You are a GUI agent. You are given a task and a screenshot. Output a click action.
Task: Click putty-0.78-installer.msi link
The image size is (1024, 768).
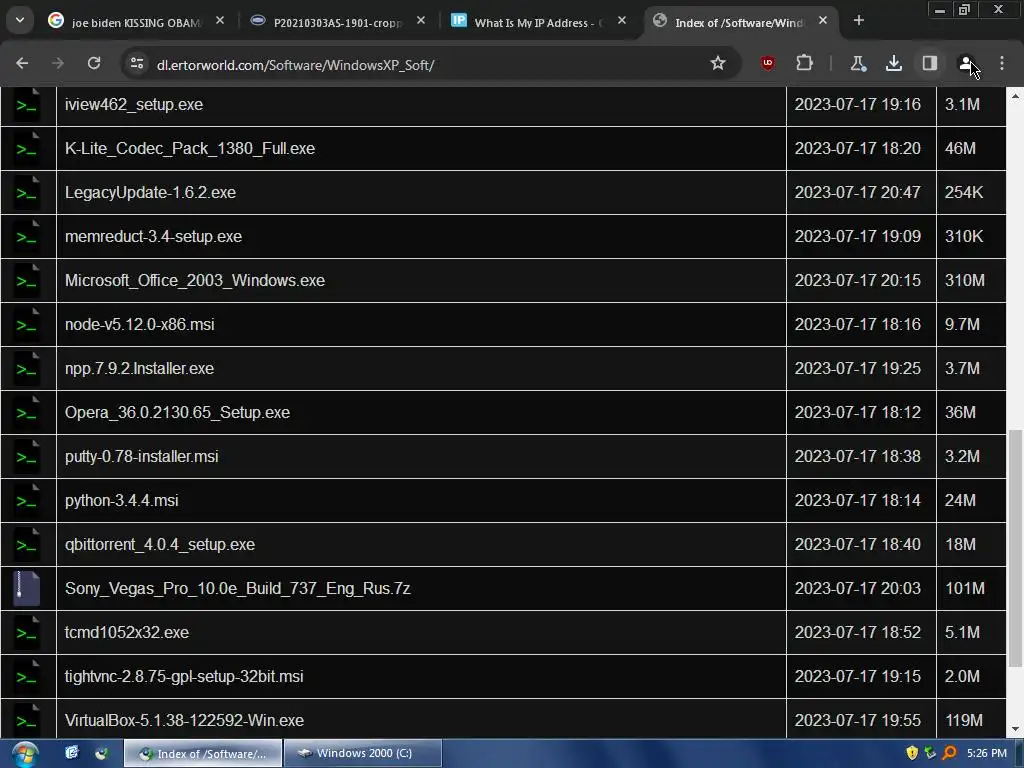click(142, 456)
